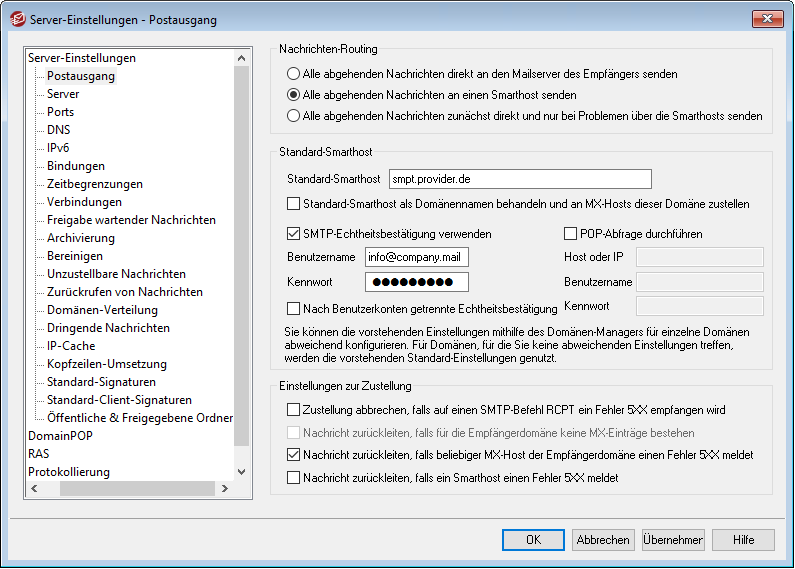Screen dimensions: 795x569
Task: Go to Archivierung settings page
Action: coord(80,238)
